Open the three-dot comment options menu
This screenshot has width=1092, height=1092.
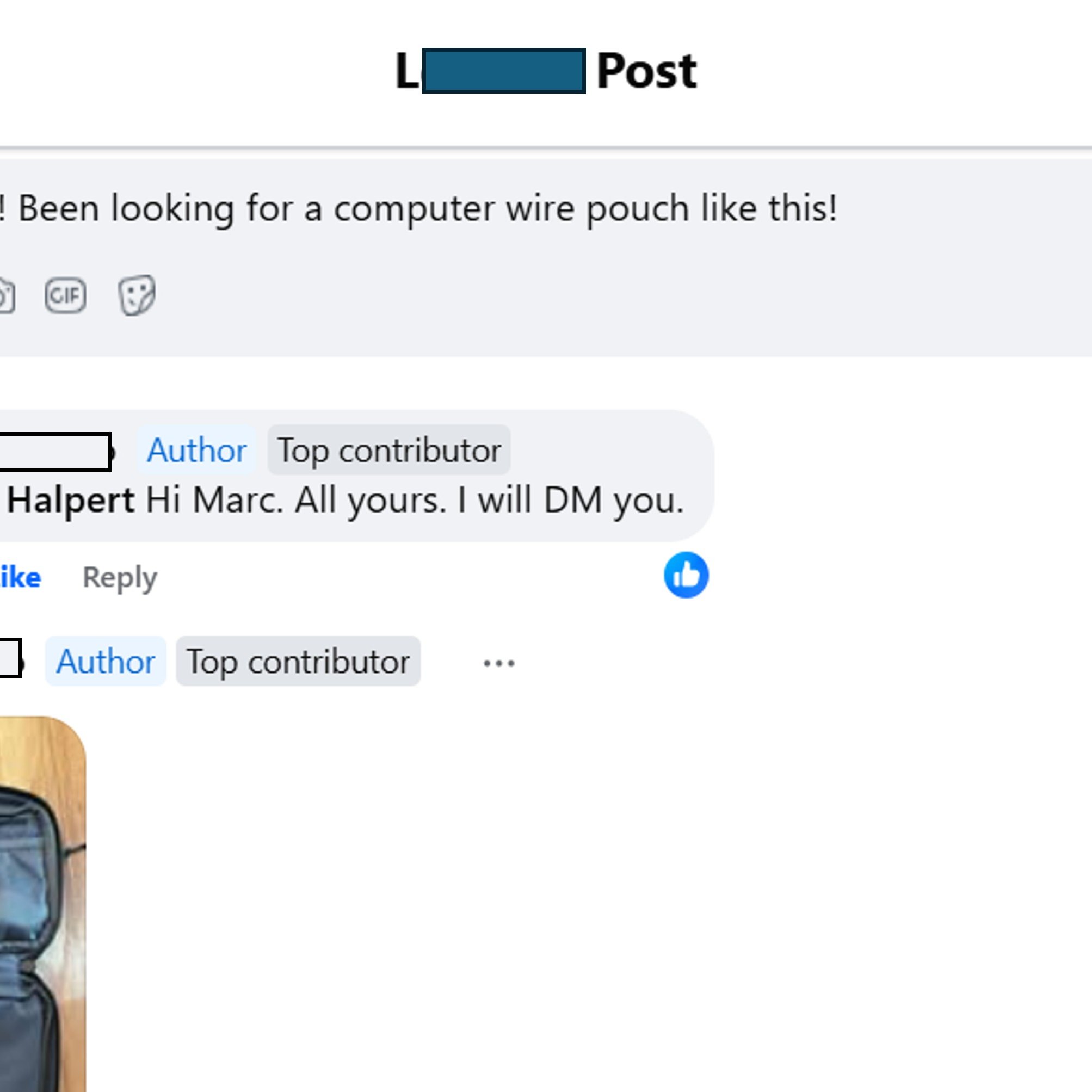(x=498, y=662)
